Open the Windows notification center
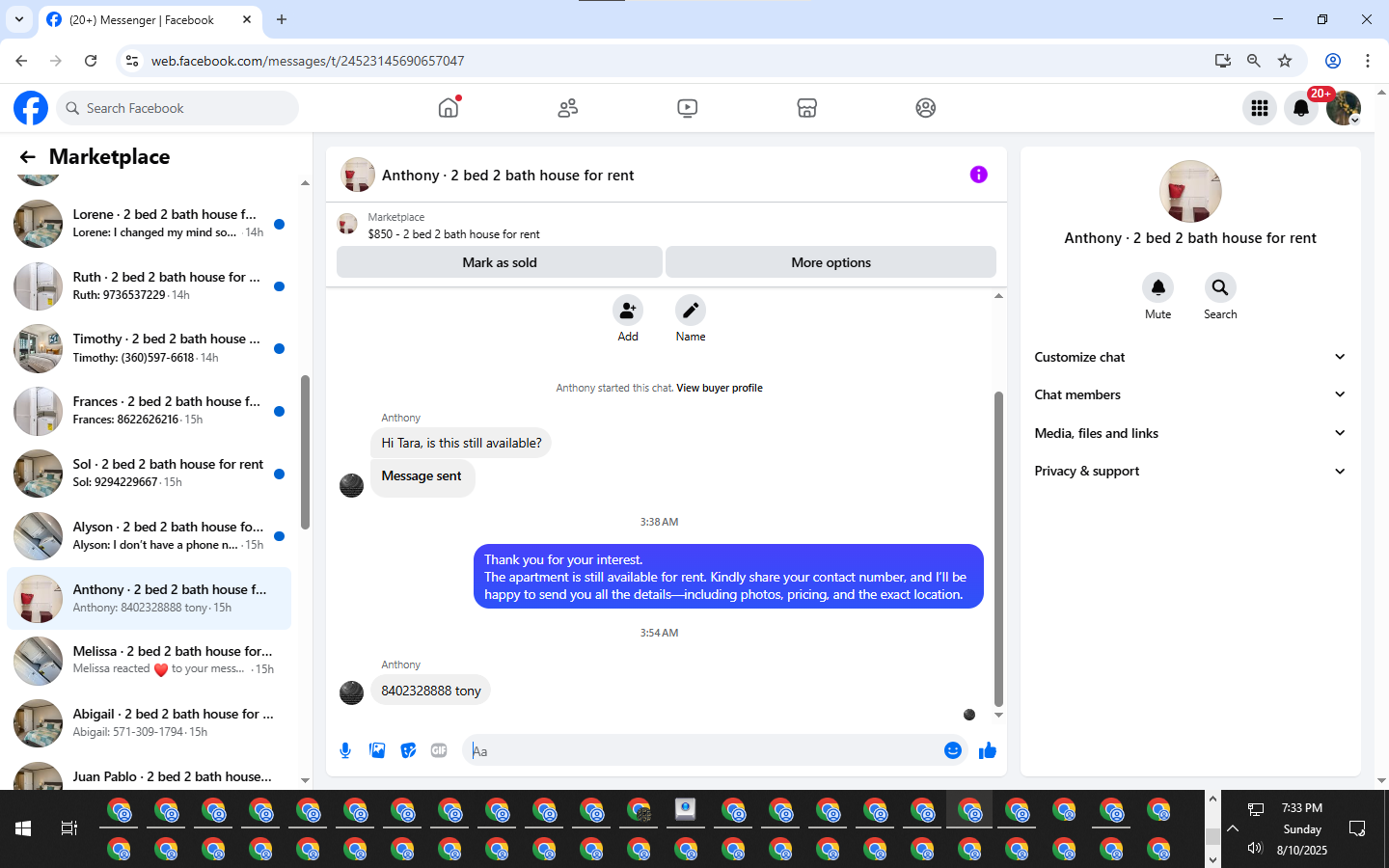The width and height of the screenshot is (1389, 868). click(x=1357, y=828)
